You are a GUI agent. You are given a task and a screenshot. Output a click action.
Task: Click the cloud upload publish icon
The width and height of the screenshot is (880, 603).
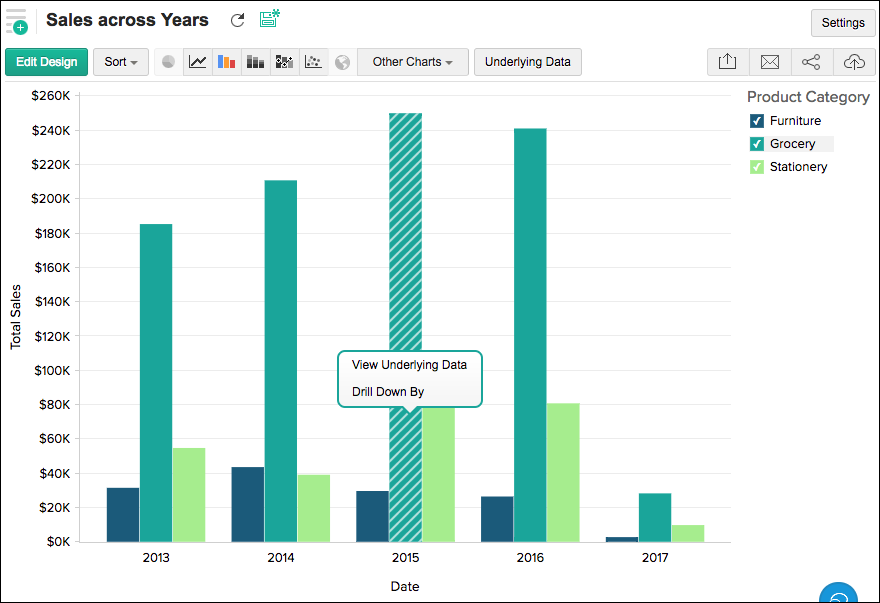[854, 62]
